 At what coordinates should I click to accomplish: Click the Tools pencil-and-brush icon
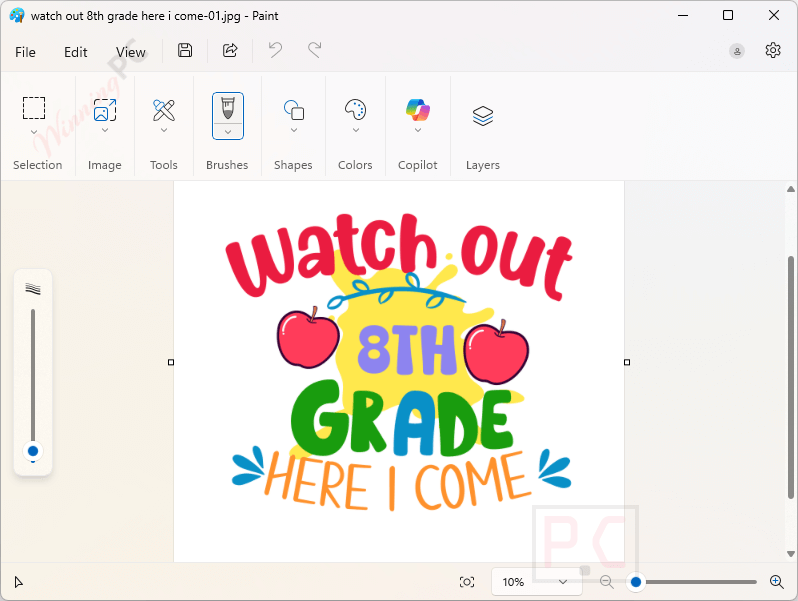click(x=164, y=110)
